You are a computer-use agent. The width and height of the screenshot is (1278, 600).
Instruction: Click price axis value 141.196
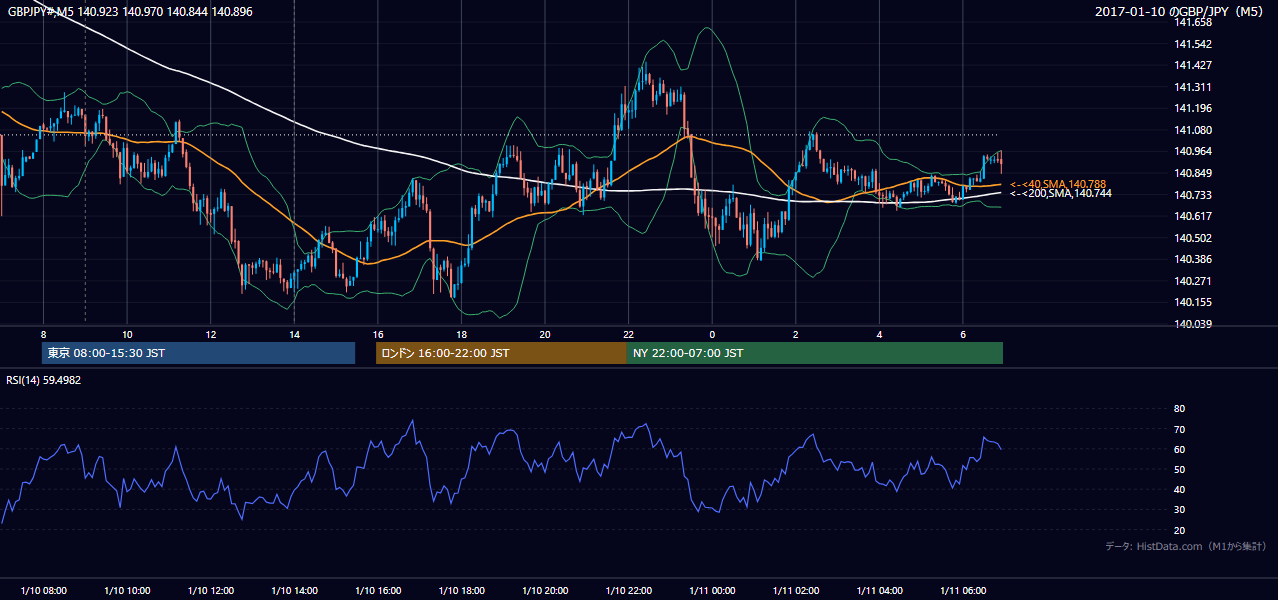[x=1194, y=108]
